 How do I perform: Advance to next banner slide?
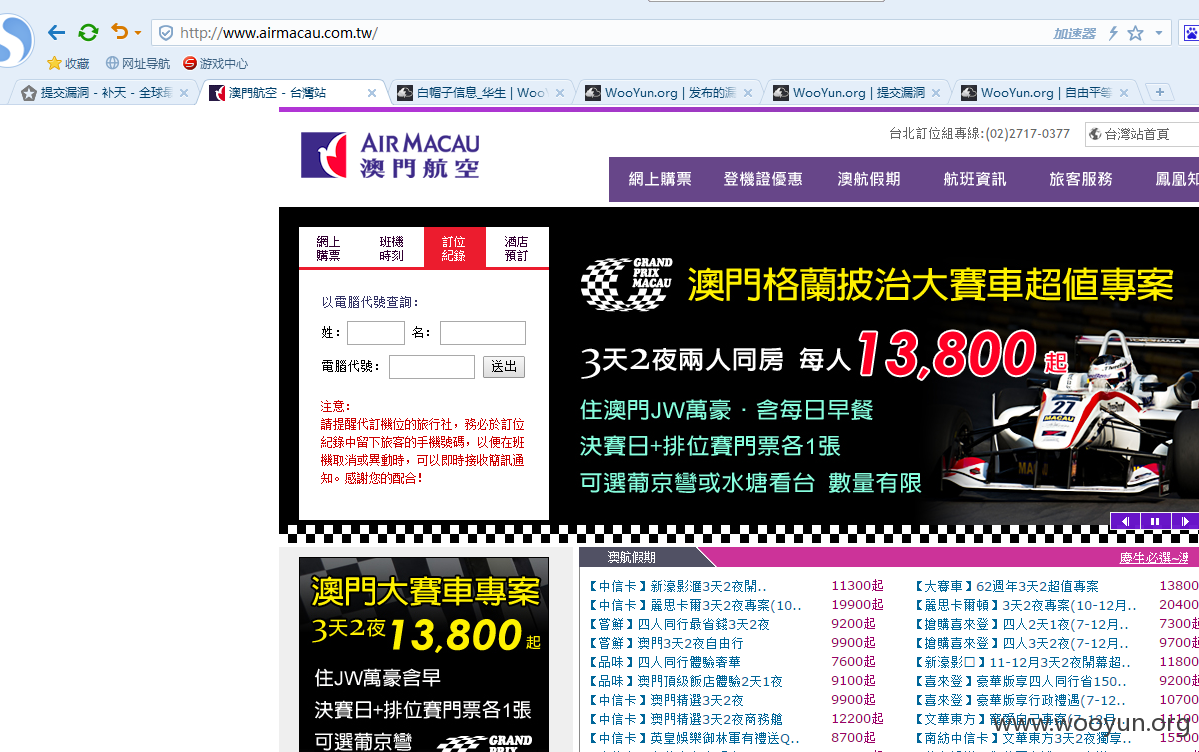pos(1185,521)
